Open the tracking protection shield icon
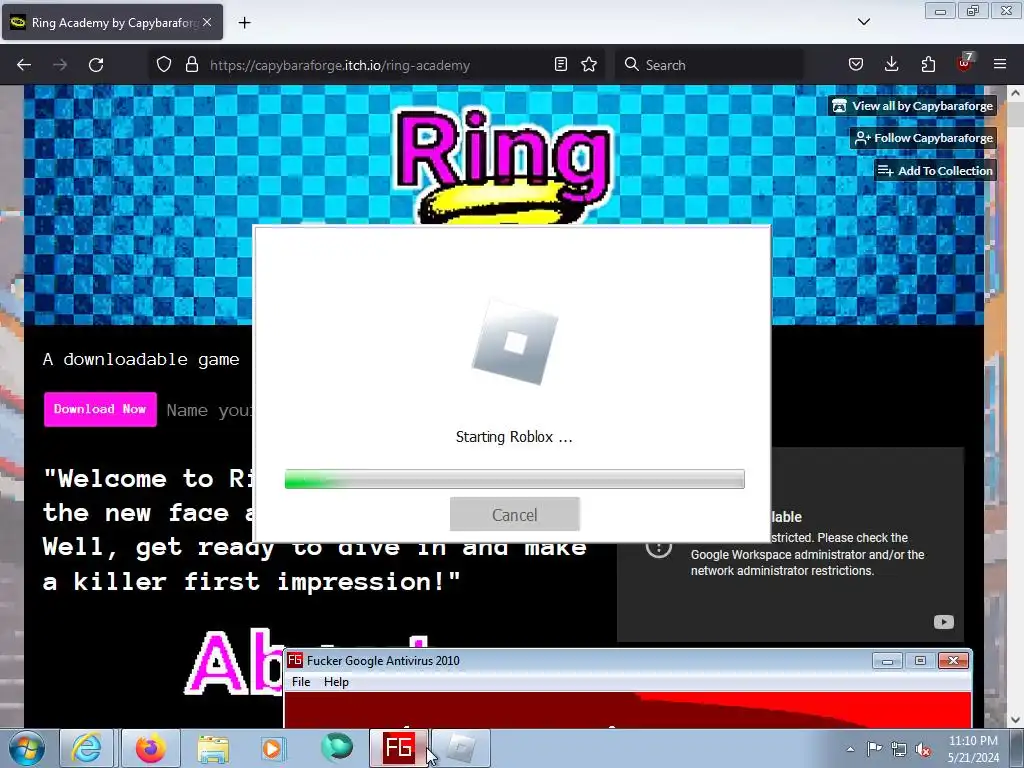Viewport: 1024px width, 768px height. [164, 64]
